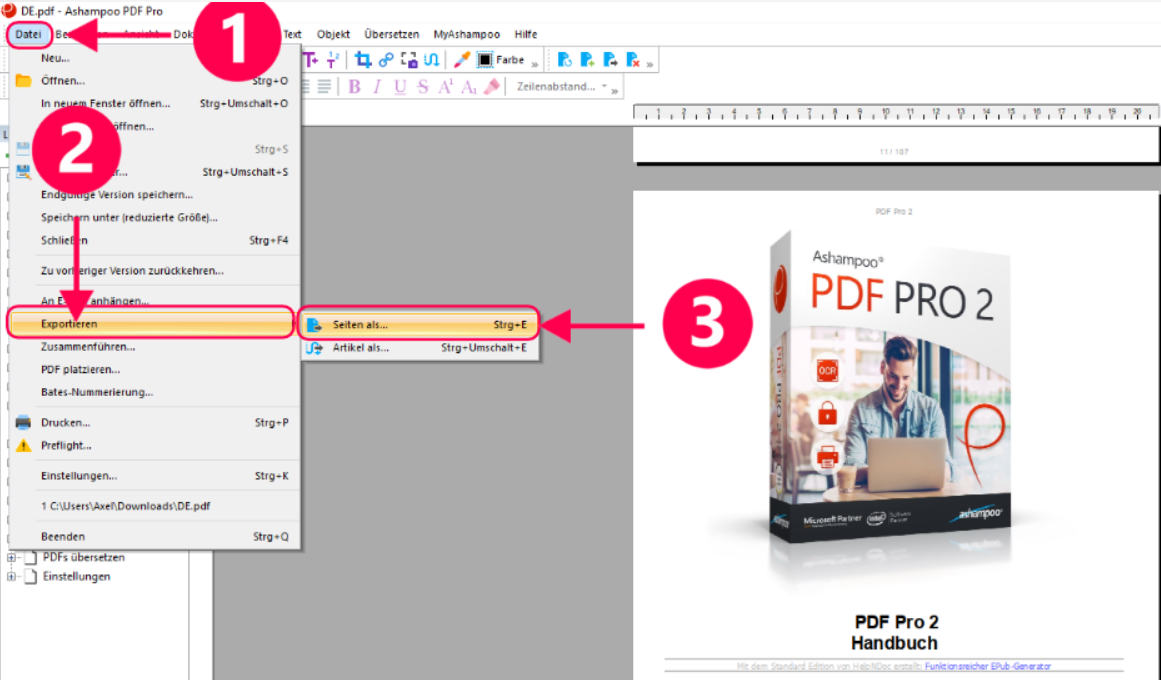This screenshot has width=1161, height=680.
Task: Select the Crop tool in the toolbar
Action: [x=365, y=59]
